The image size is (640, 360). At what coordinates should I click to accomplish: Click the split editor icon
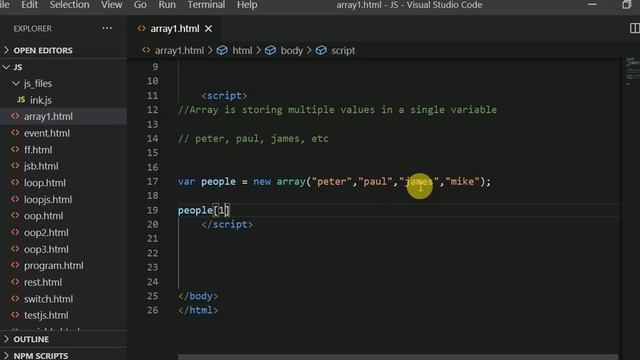pos(634,28)
